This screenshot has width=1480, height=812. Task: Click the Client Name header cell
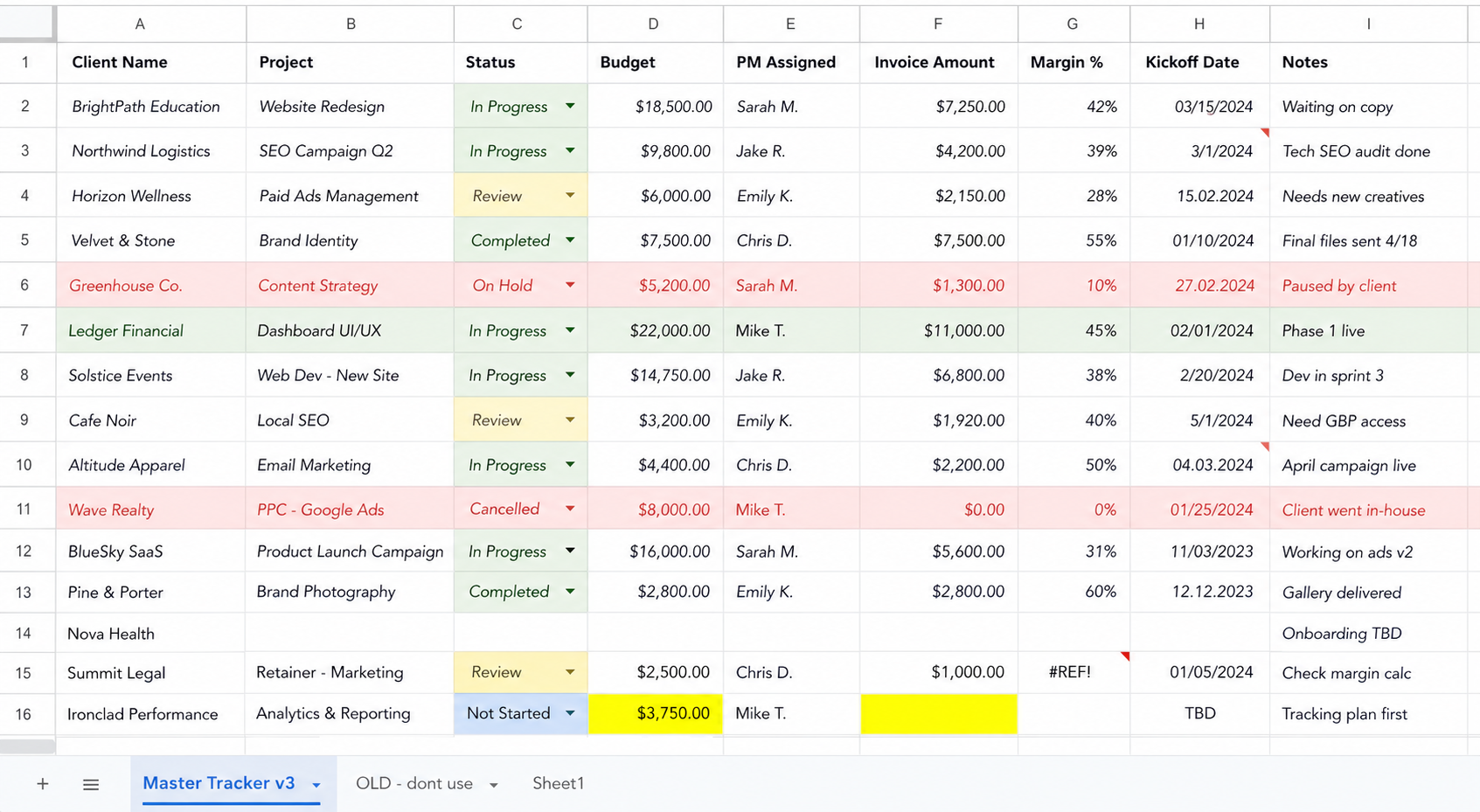pos(151,62)
